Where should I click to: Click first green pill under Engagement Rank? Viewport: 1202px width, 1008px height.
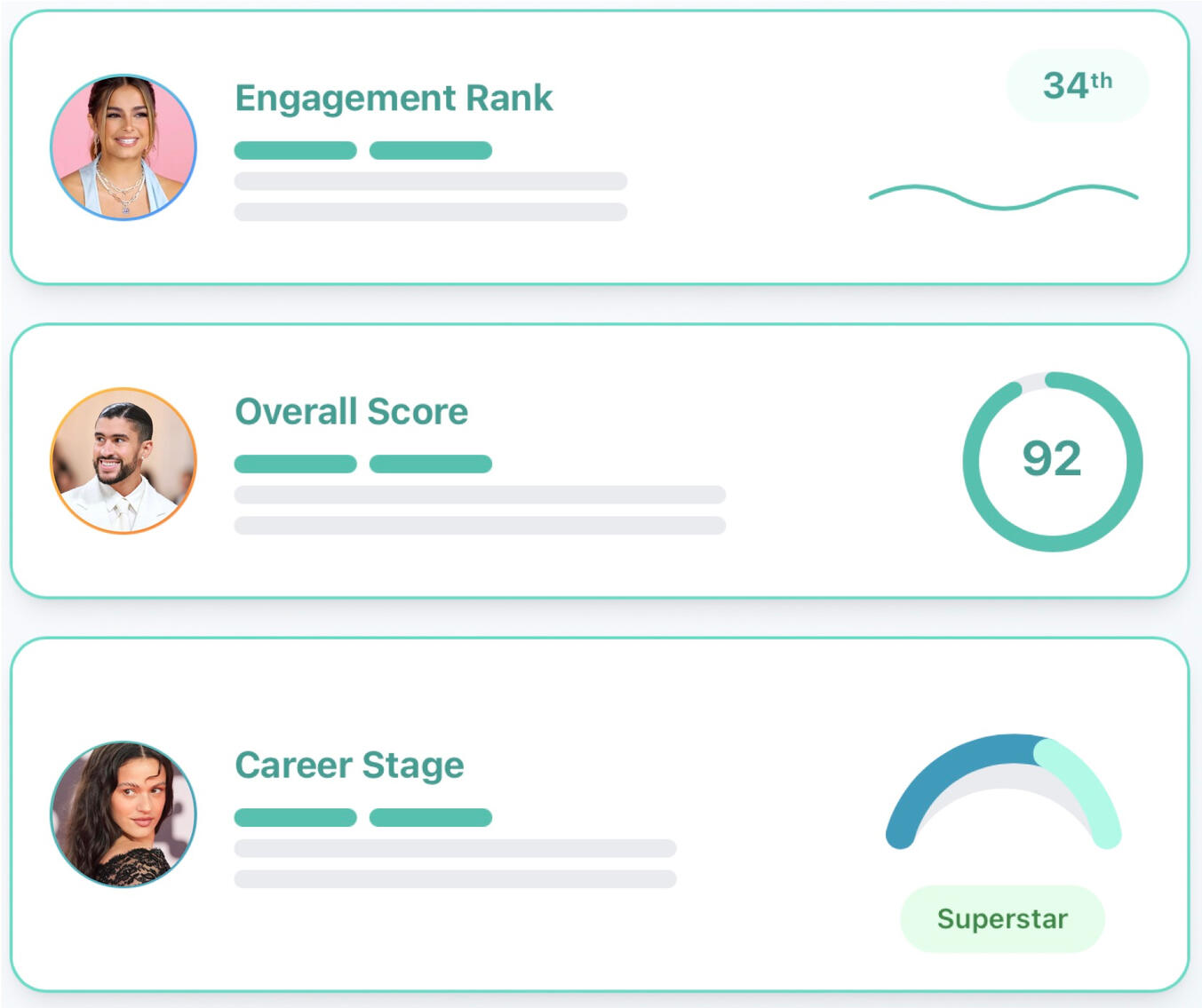coord(295,151)
